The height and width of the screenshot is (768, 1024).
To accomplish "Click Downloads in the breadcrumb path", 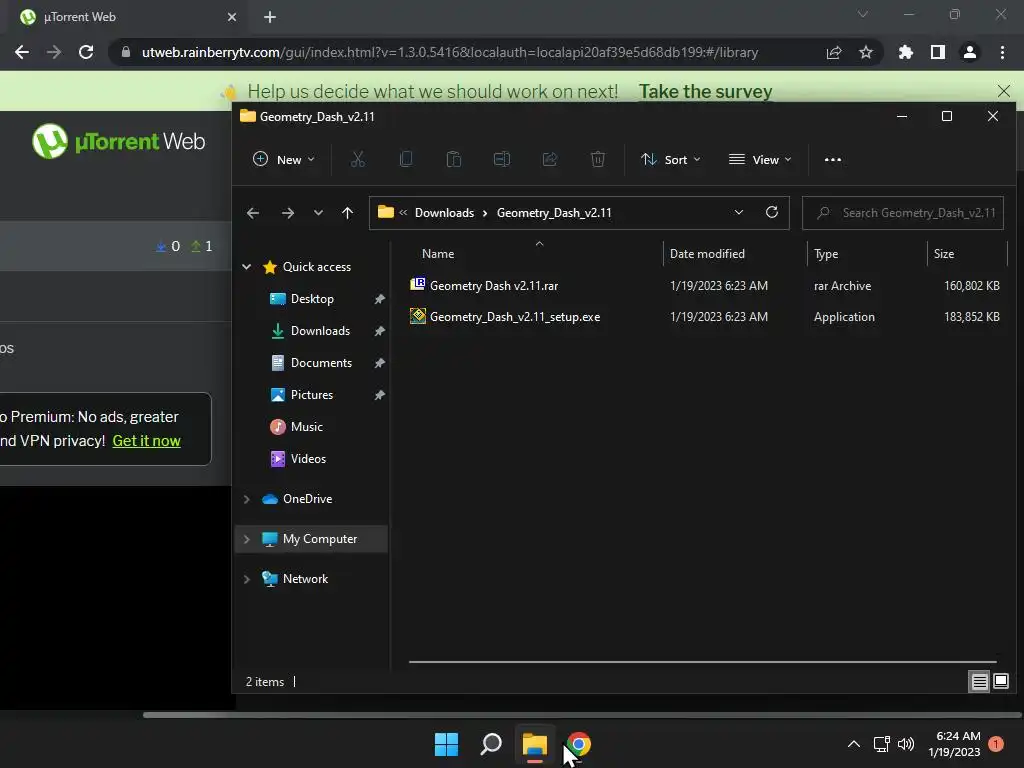I will click(444, 213).
